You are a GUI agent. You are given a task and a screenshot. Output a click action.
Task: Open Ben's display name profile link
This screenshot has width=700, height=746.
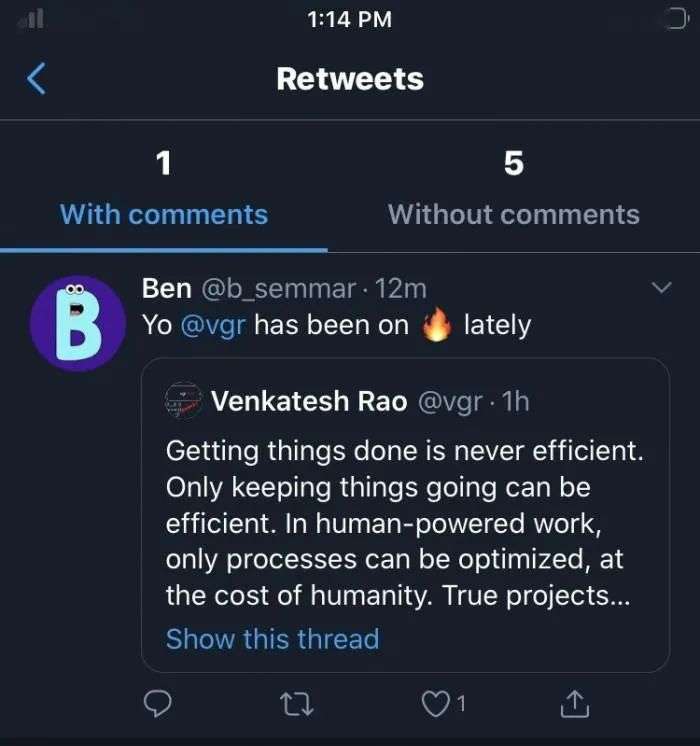pos(166,289)
